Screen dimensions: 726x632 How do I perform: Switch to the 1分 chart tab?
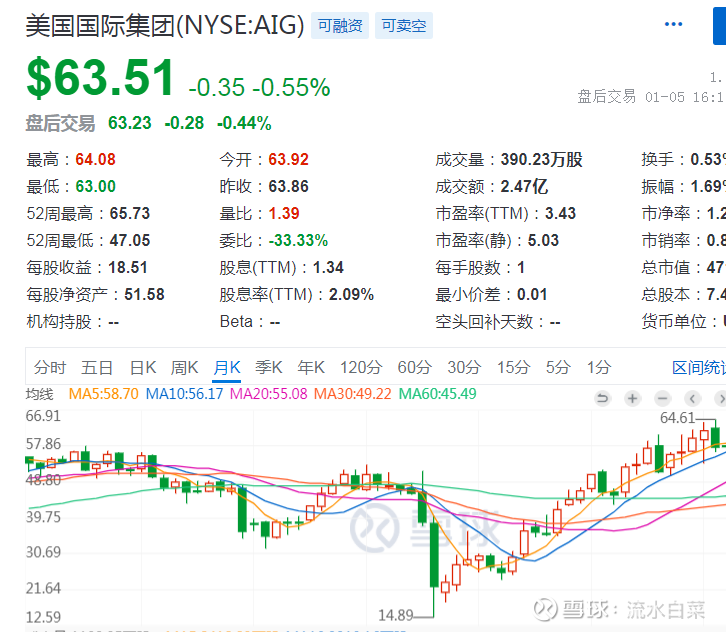(x=599, y=368)
